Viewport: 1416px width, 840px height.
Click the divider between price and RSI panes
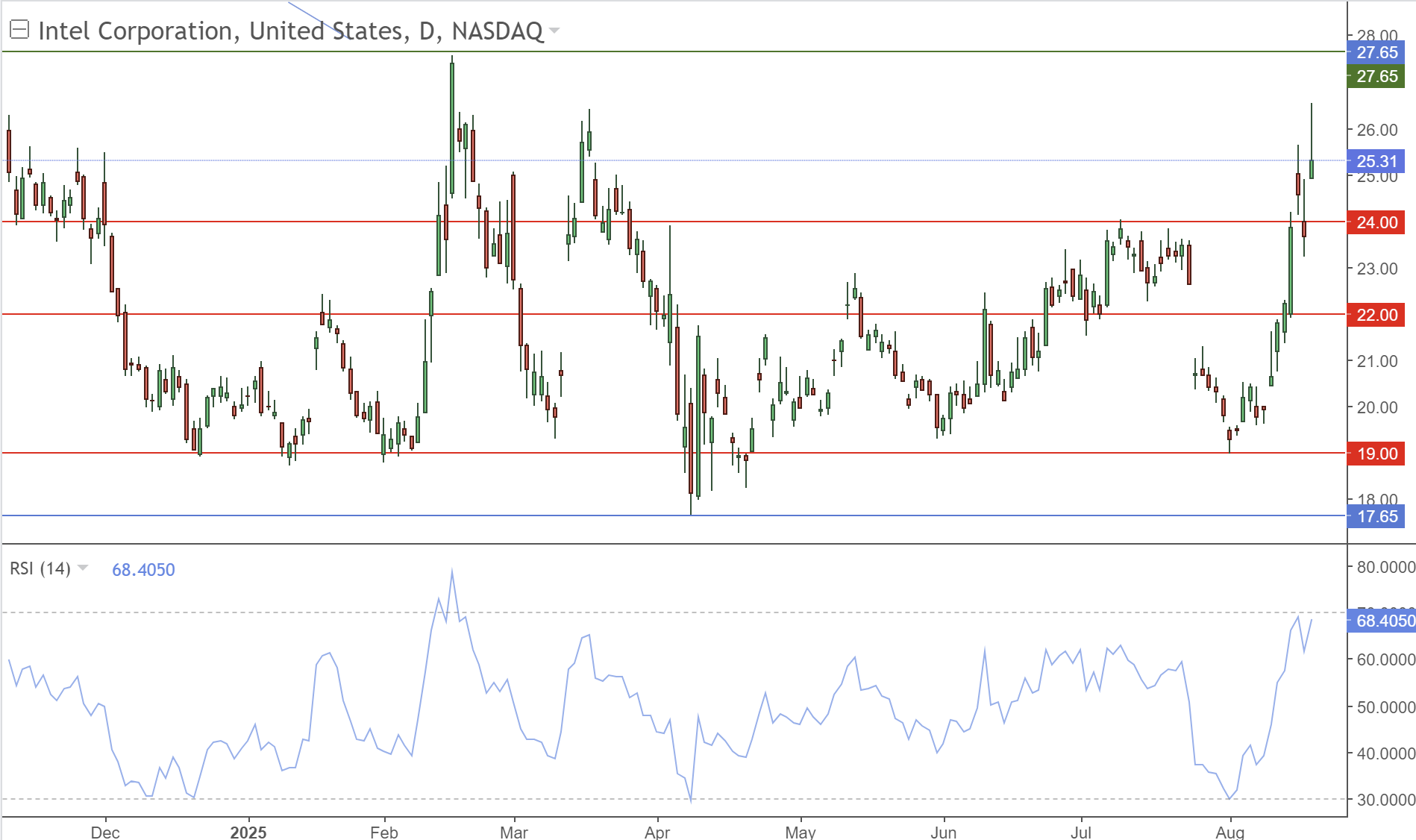(671, 544)
